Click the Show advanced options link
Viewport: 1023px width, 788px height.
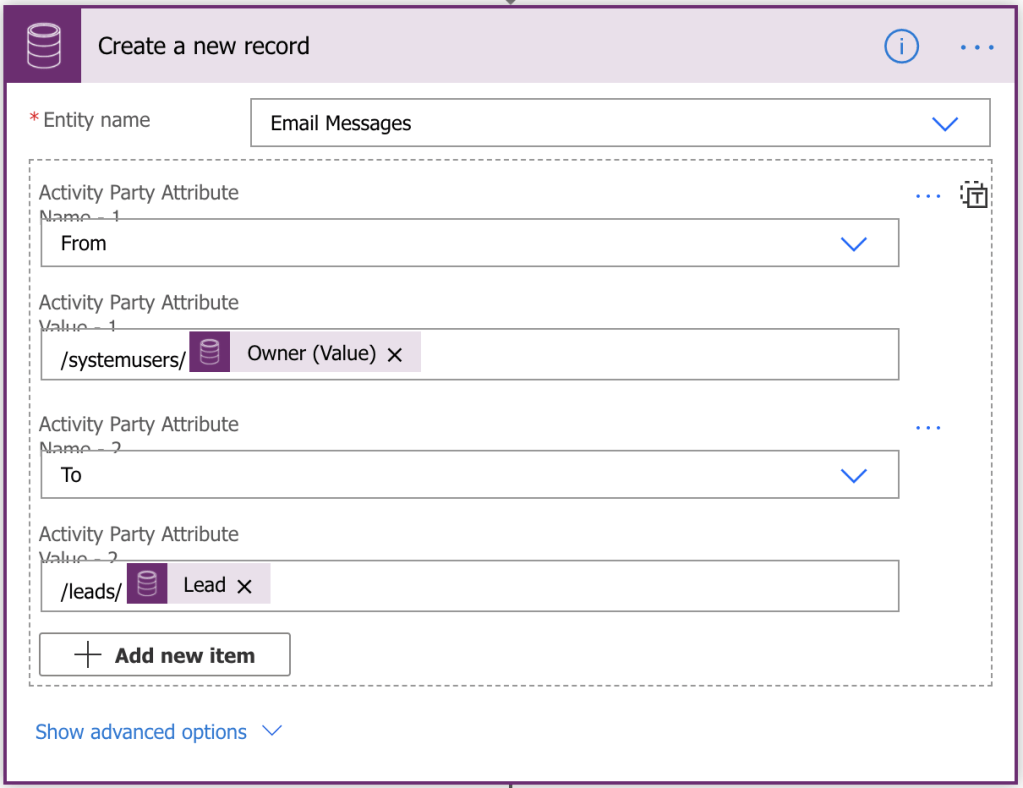click(140, 731)
